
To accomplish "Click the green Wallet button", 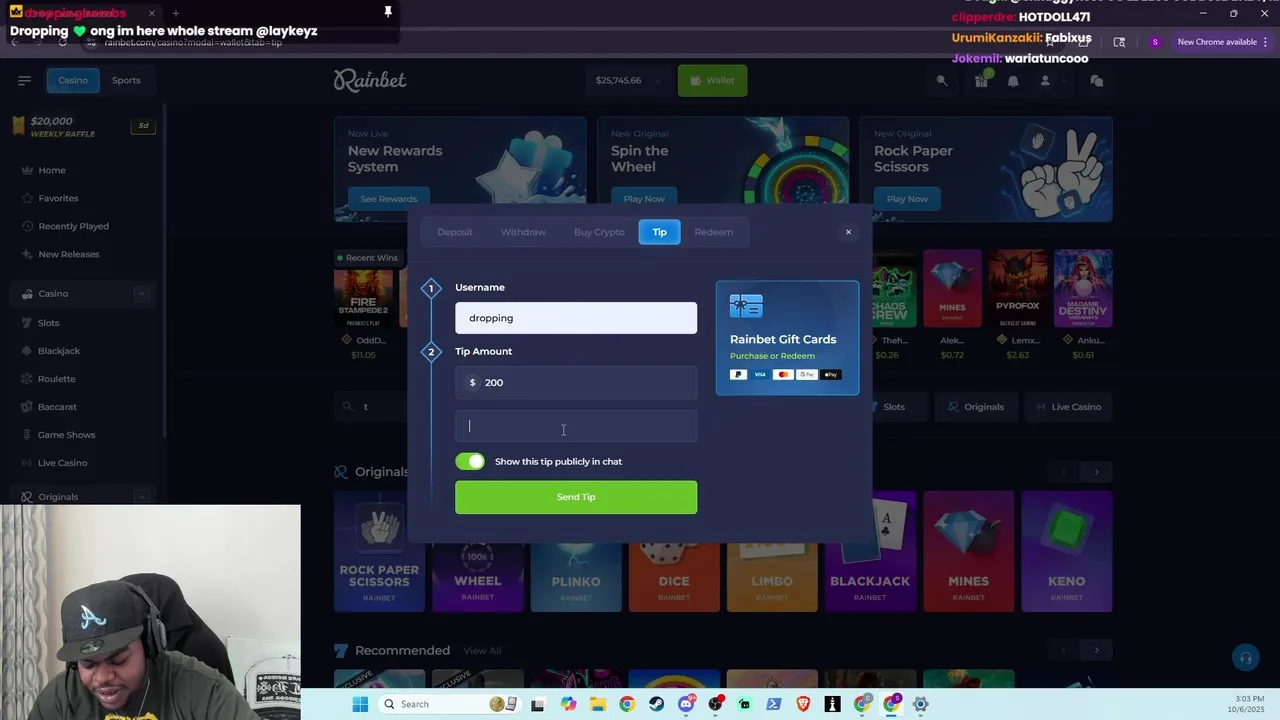I will coord(712,80).
